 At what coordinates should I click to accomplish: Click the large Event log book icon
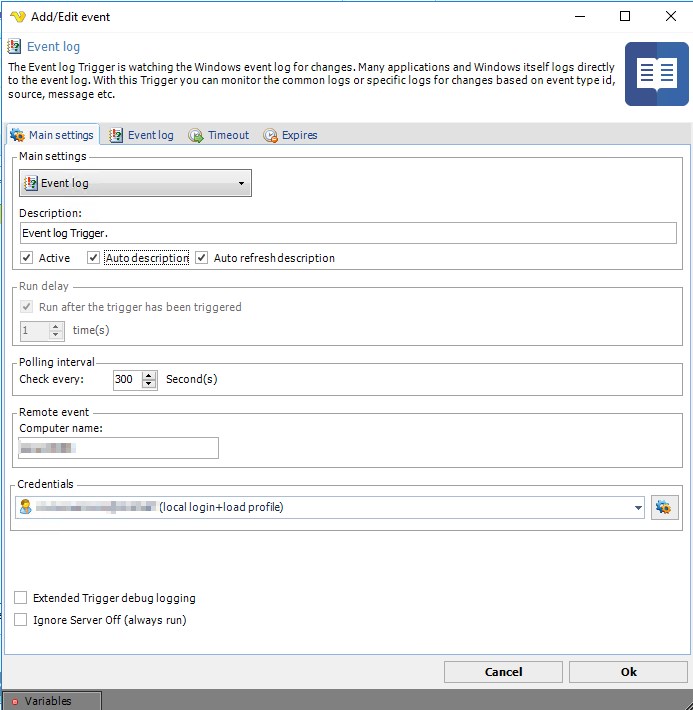pos(656,74)
